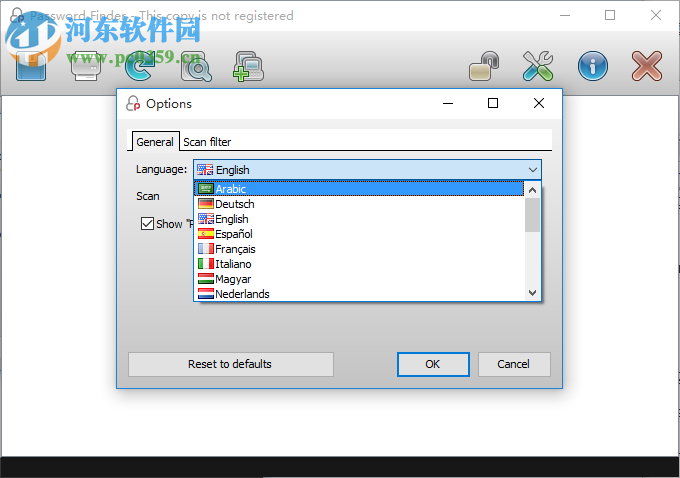Open the tools options toolbar icon

click(538, 66)
